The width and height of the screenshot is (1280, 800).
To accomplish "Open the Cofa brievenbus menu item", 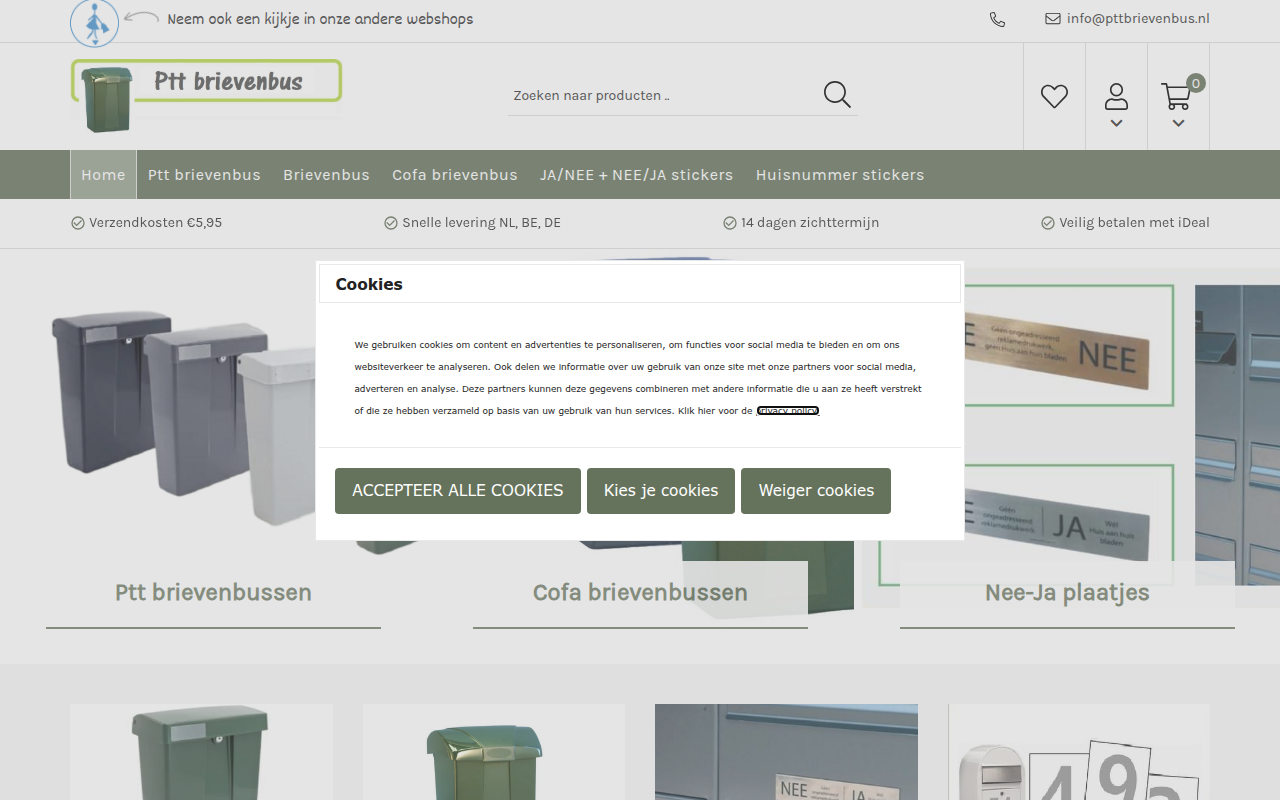I will [x=455, y=175].
